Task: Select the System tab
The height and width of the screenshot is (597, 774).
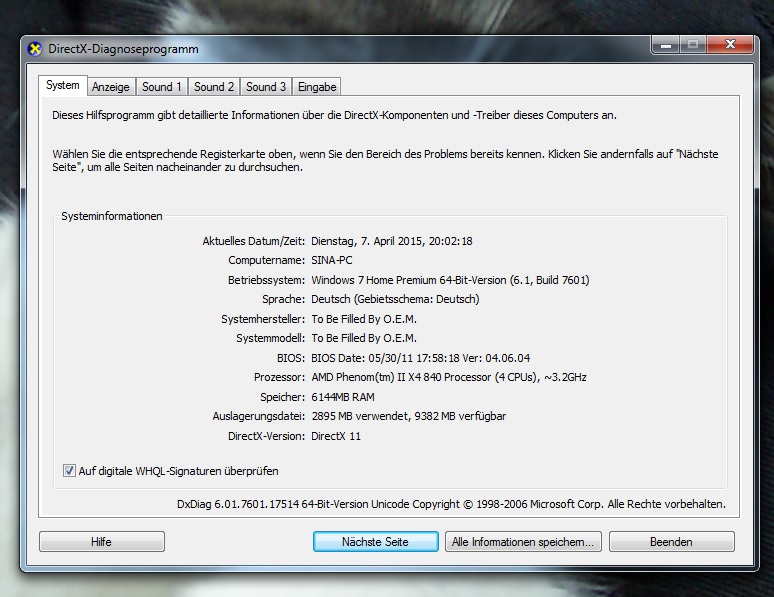Action: (x=63, y=86)
